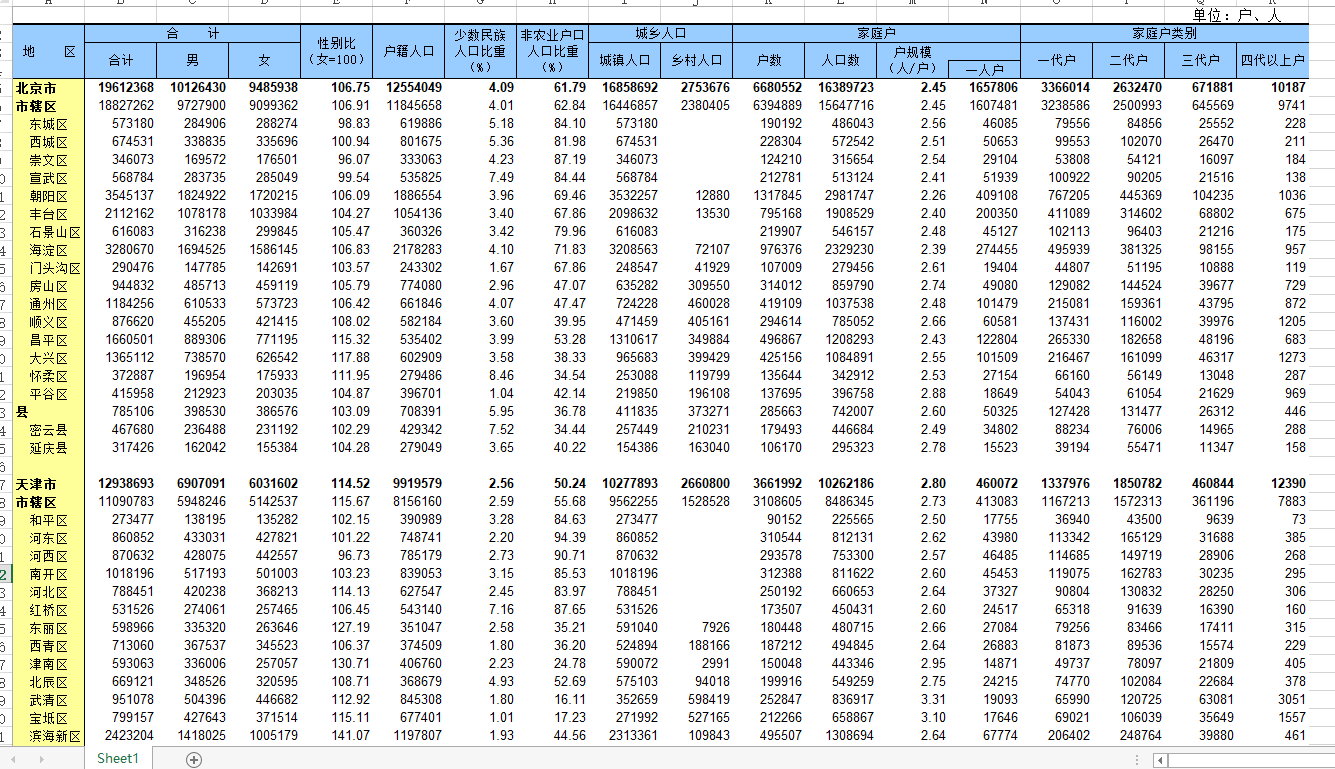The image size is (1335, 769).
Task: Click the 丰台区 row label
Action: click(x=48, y=214)
